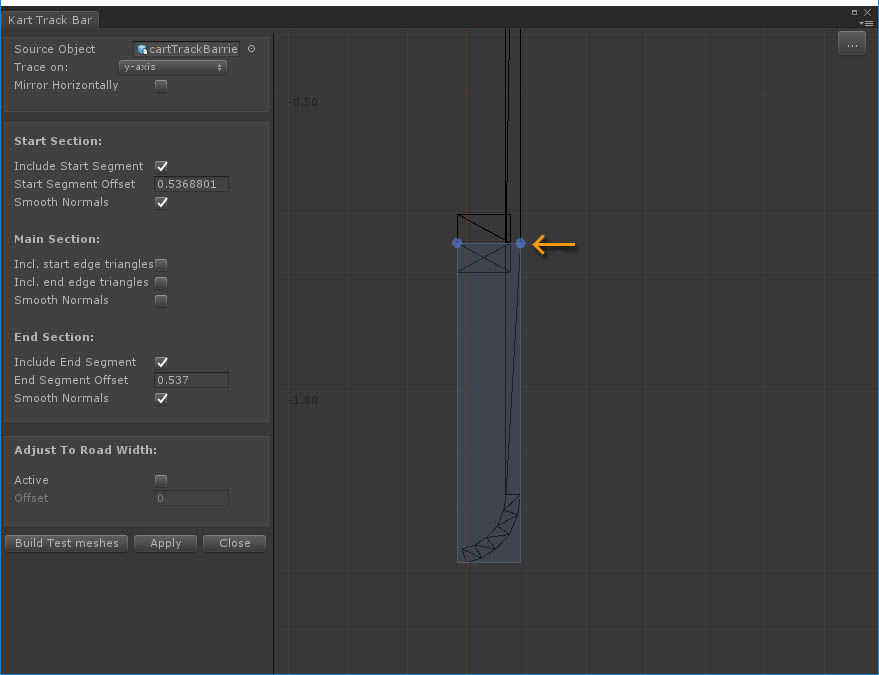Enable Mirror Horizontally checkbox
Viewport: 879px width, 675px height.
click(161, 86)
